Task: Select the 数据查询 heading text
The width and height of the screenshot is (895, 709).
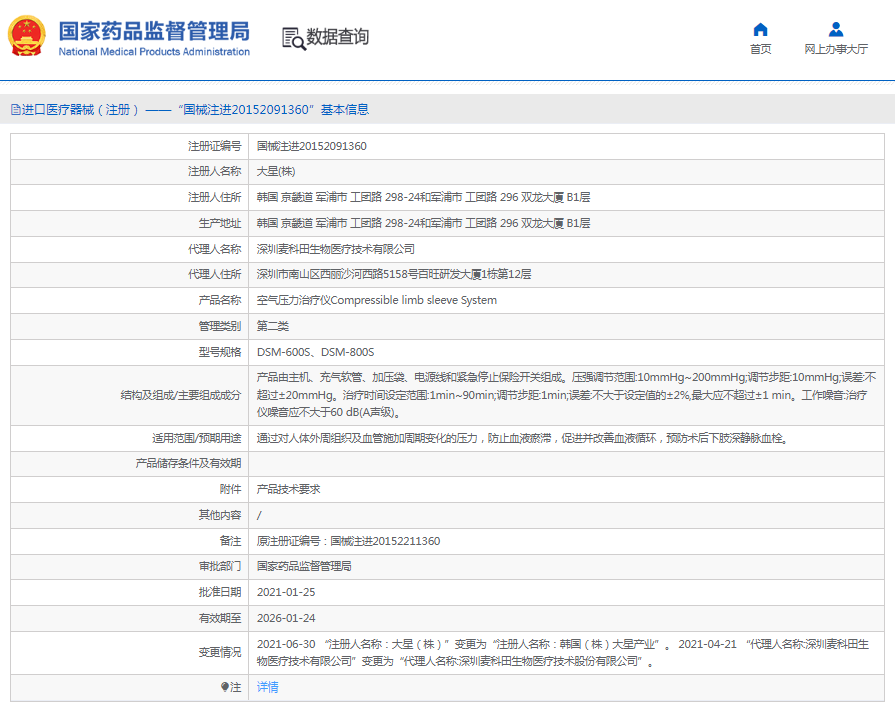Action: point(338,38)
